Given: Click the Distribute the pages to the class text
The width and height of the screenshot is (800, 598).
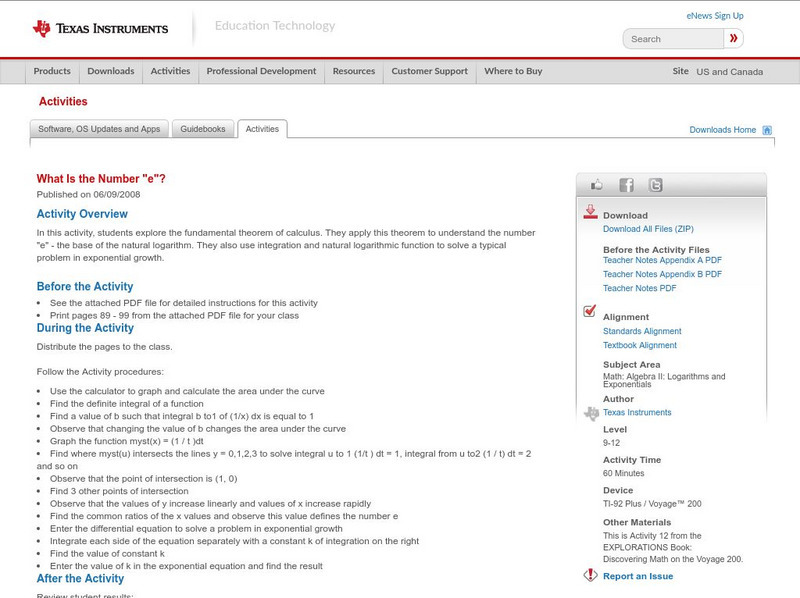Looking at the screenshot, I should [105, 347].
